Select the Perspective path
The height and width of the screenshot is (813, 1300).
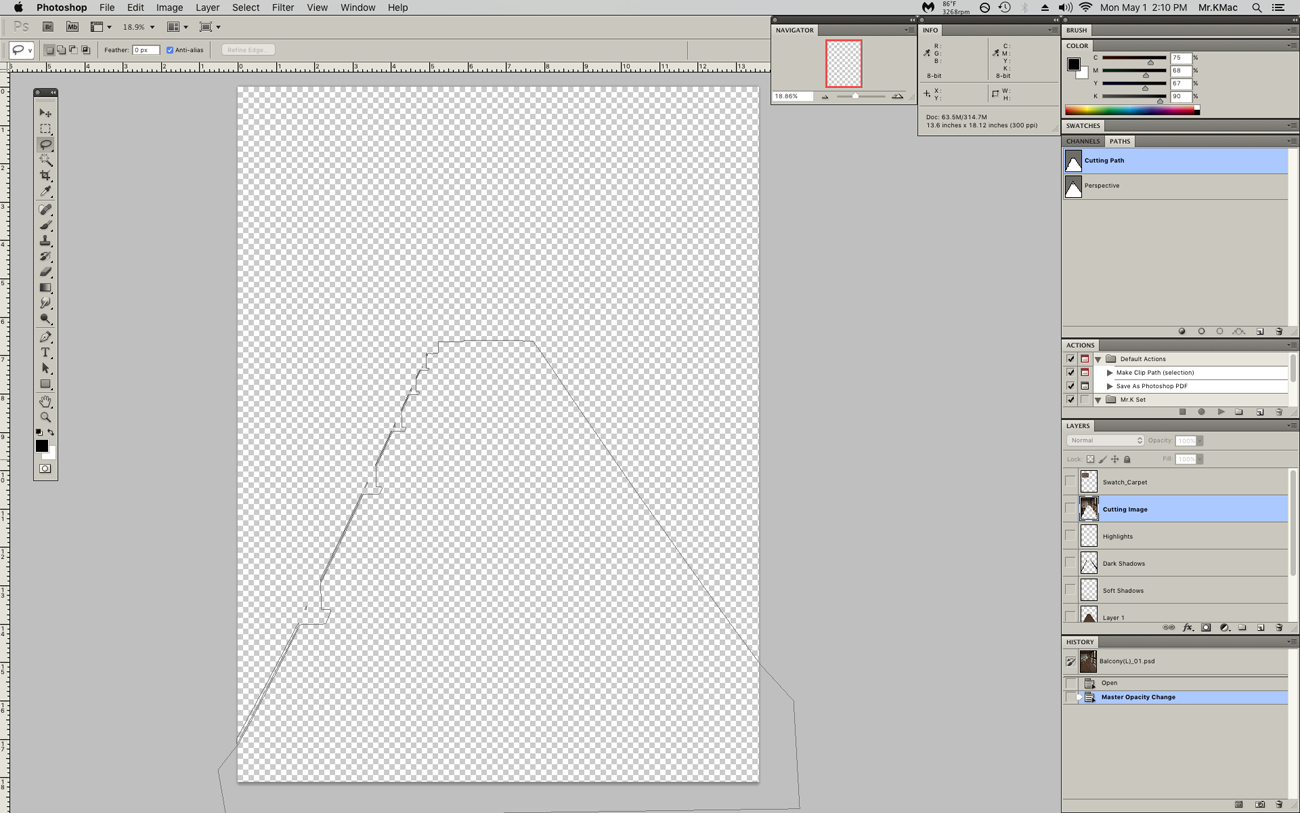(x=1102, y=186)
